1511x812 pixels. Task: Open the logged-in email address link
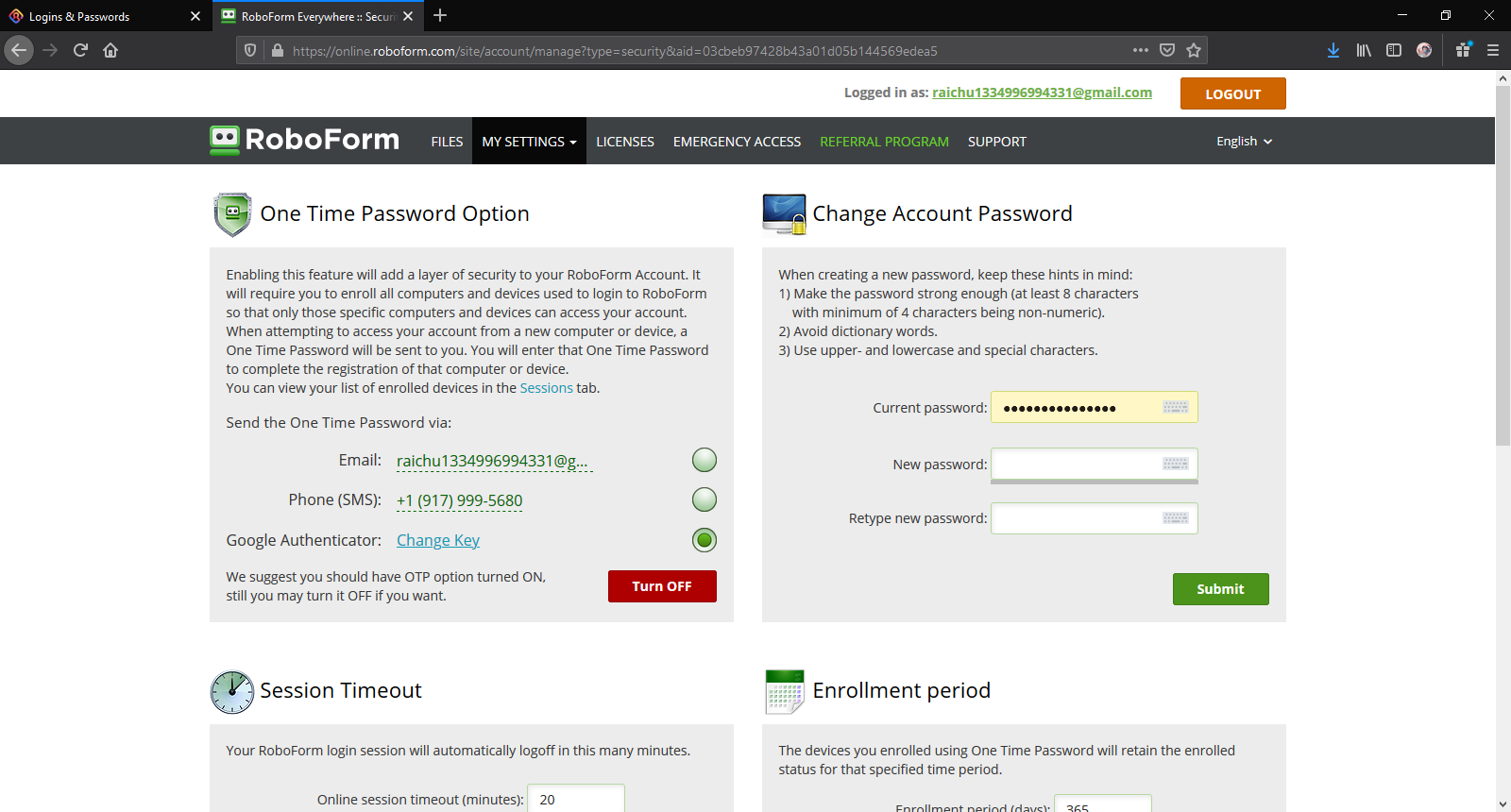(x=1042, y=93)
